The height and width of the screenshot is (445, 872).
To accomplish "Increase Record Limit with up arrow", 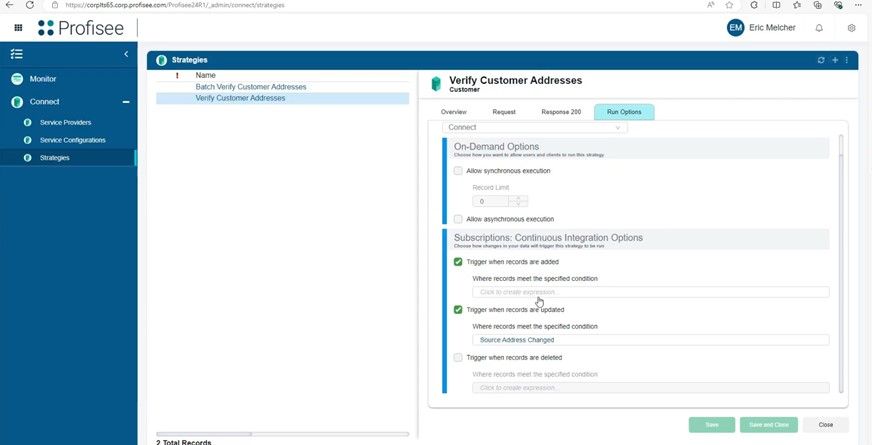I will [518, 198].
